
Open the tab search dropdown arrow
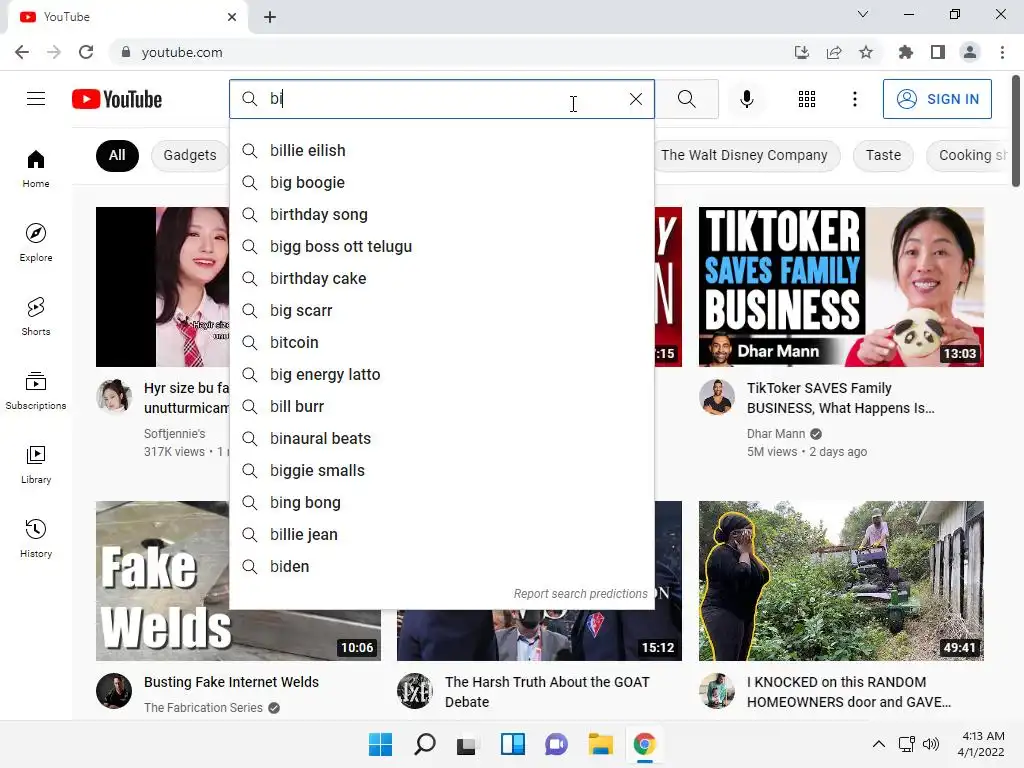(863, 14)
